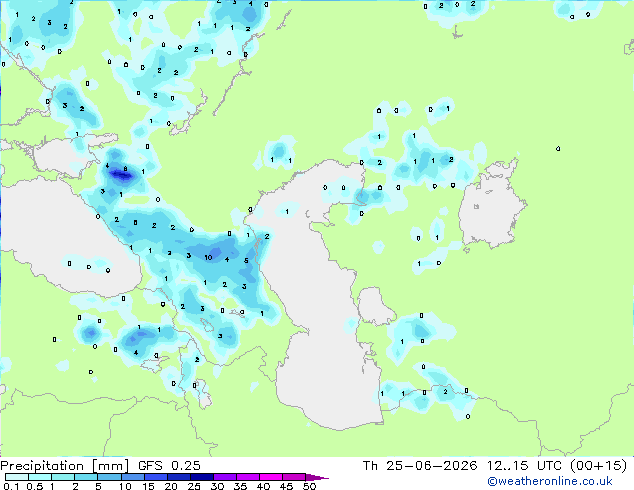Click the Caspian Sea on the map
The width and height of the screenshot is (634, 490).
[x=319, y=299]
